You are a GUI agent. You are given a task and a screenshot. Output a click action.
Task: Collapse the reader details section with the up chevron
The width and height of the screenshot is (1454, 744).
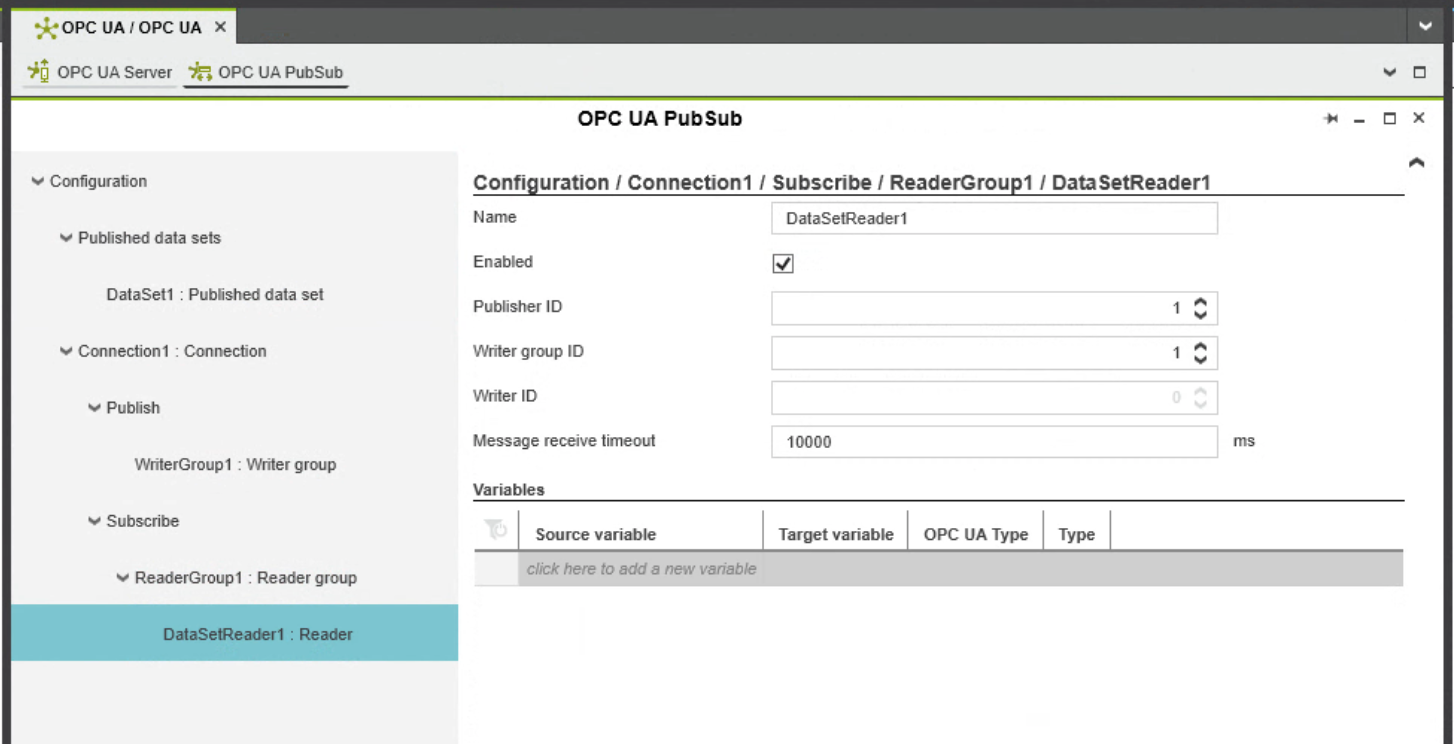pyautogui.click(x=1416, y=162)
